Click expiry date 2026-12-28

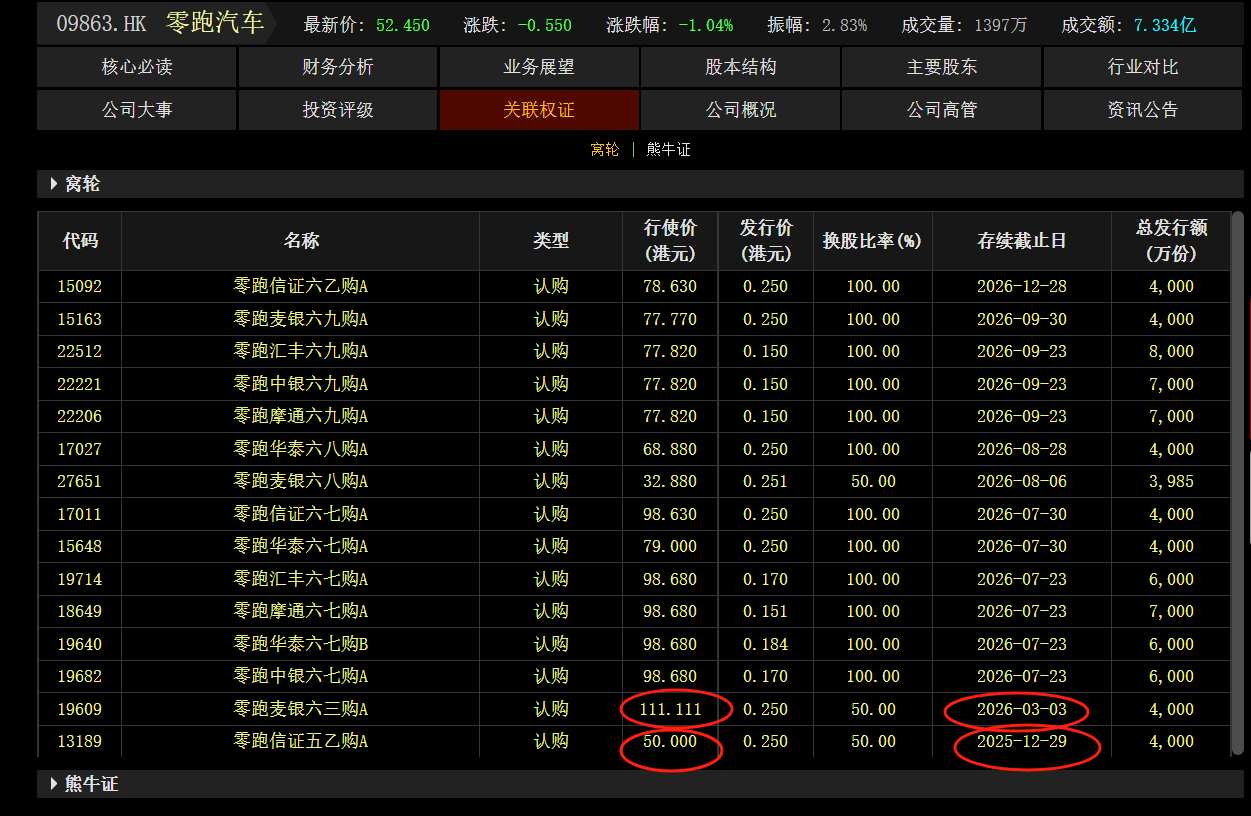click(x=1022, y=286)
